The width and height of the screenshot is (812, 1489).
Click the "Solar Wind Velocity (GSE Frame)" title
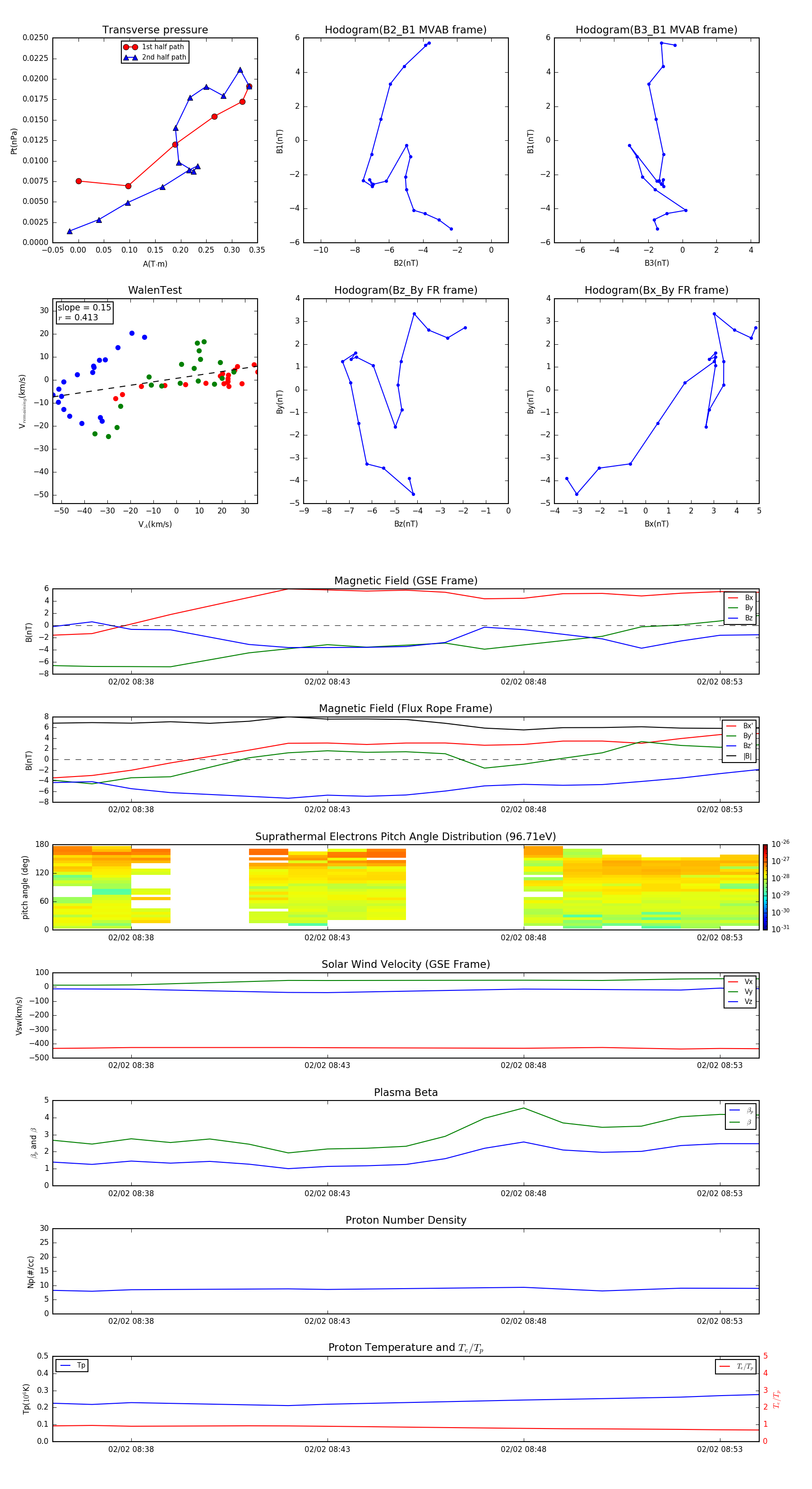click(406, 964)
